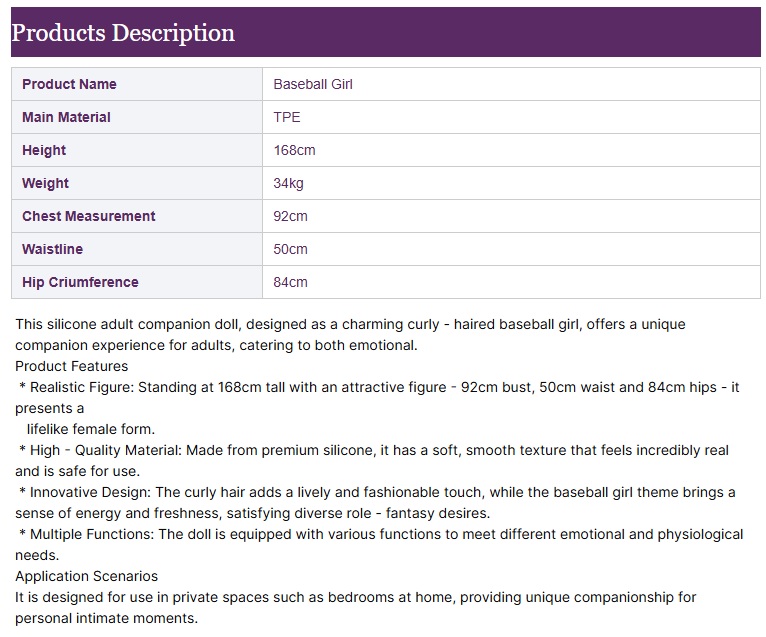Click the Application Scenarios heading text
The image size is (766, 637).
(x=86, y=576)
